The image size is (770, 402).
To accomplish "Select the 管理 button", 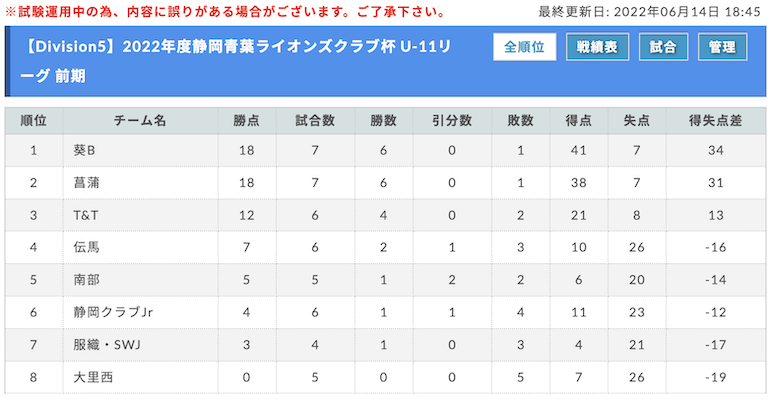I will [722, 47].
